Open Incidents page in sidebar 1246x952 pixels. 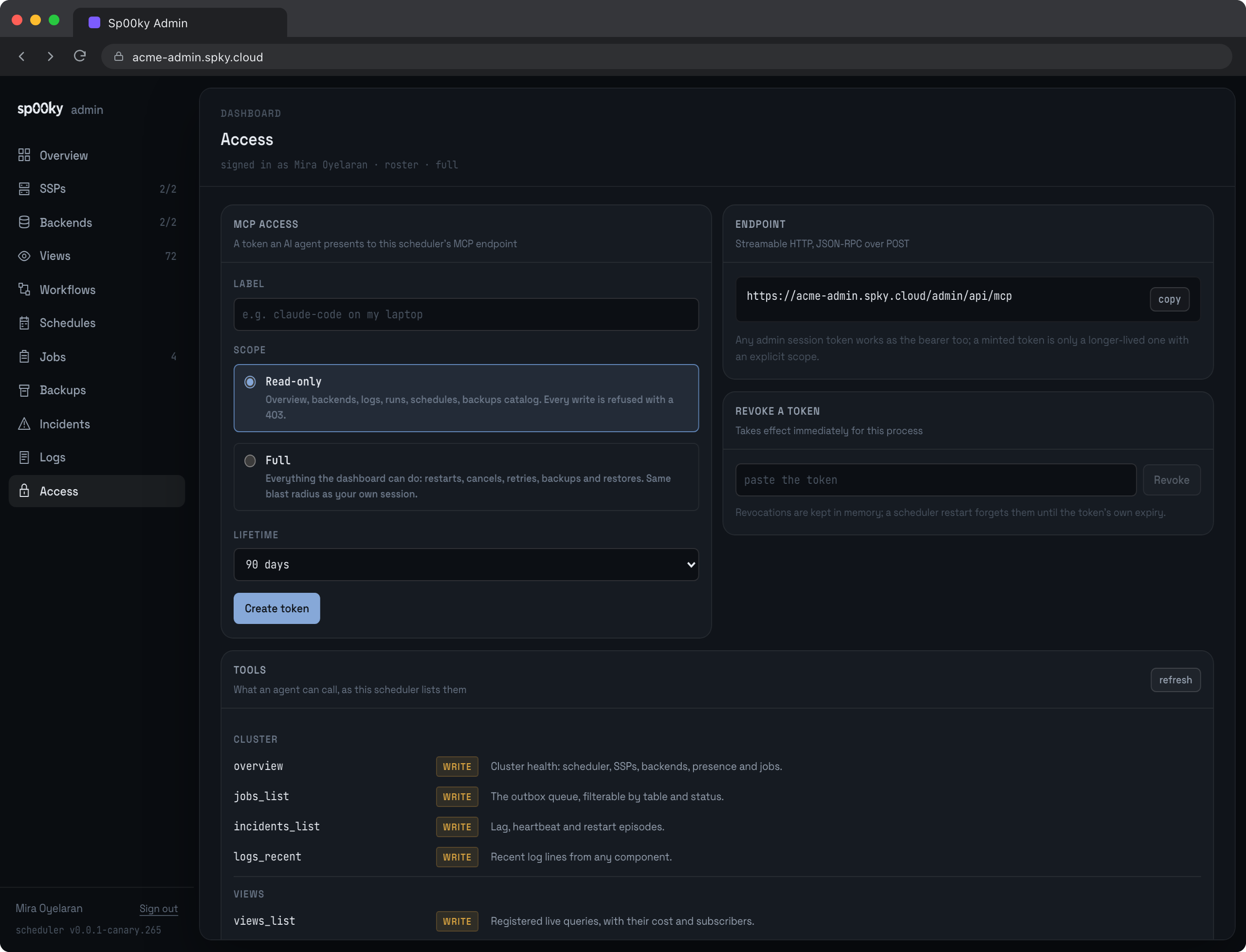click(97, 424)
